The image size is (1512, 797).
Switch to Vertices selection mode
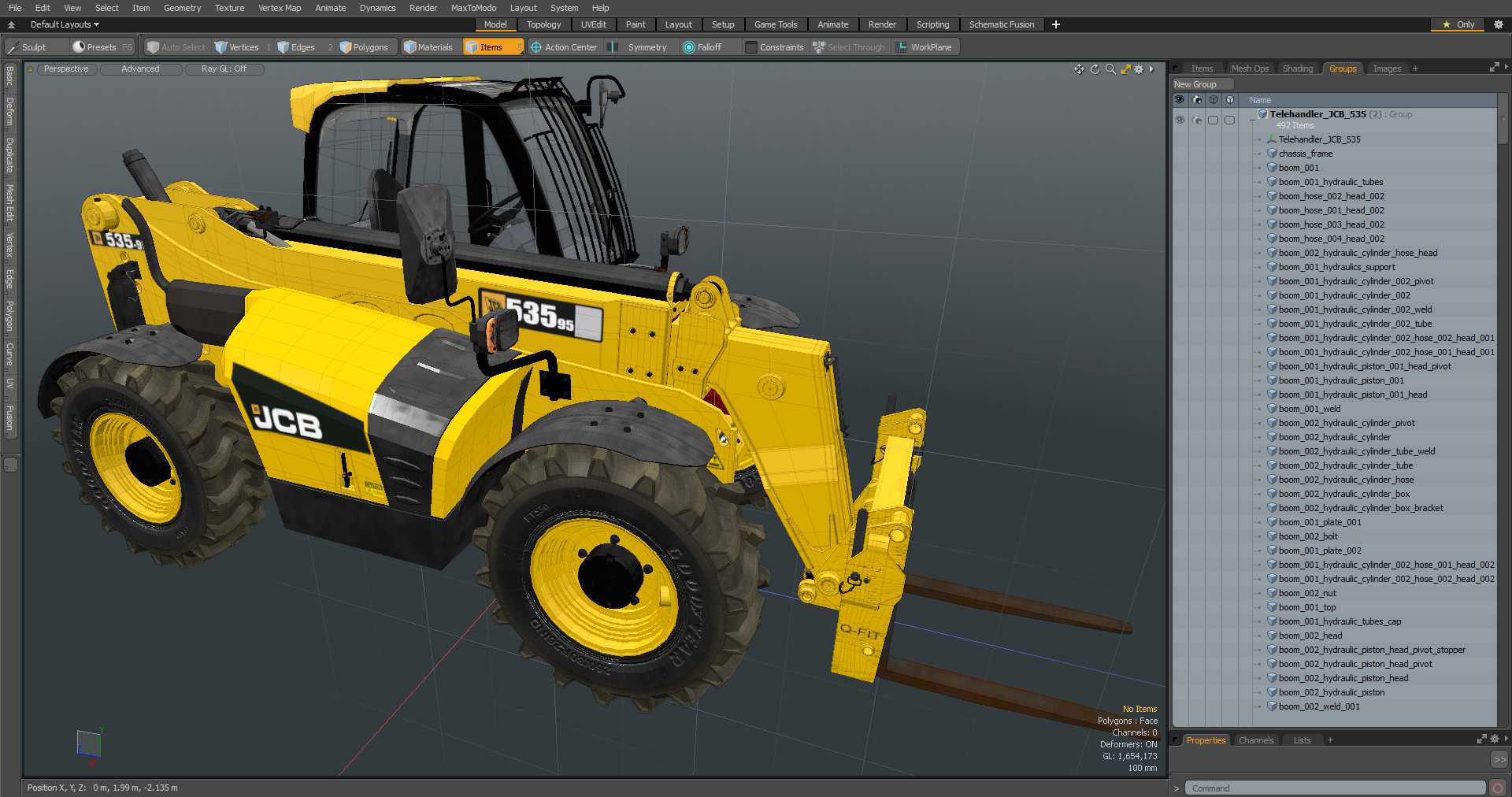click(242, 47)
